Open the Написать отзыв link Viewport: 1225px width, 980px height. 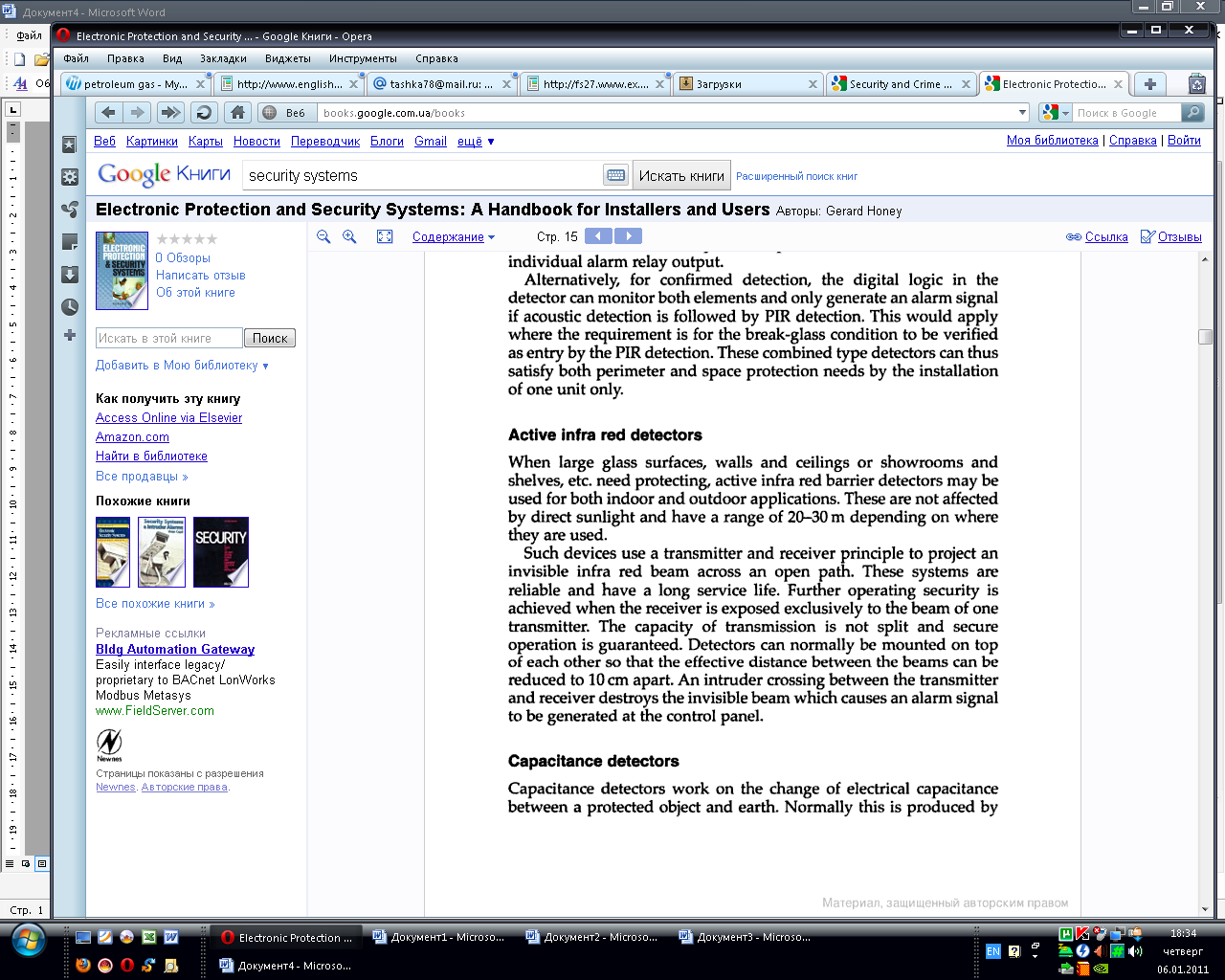[201, 275]
